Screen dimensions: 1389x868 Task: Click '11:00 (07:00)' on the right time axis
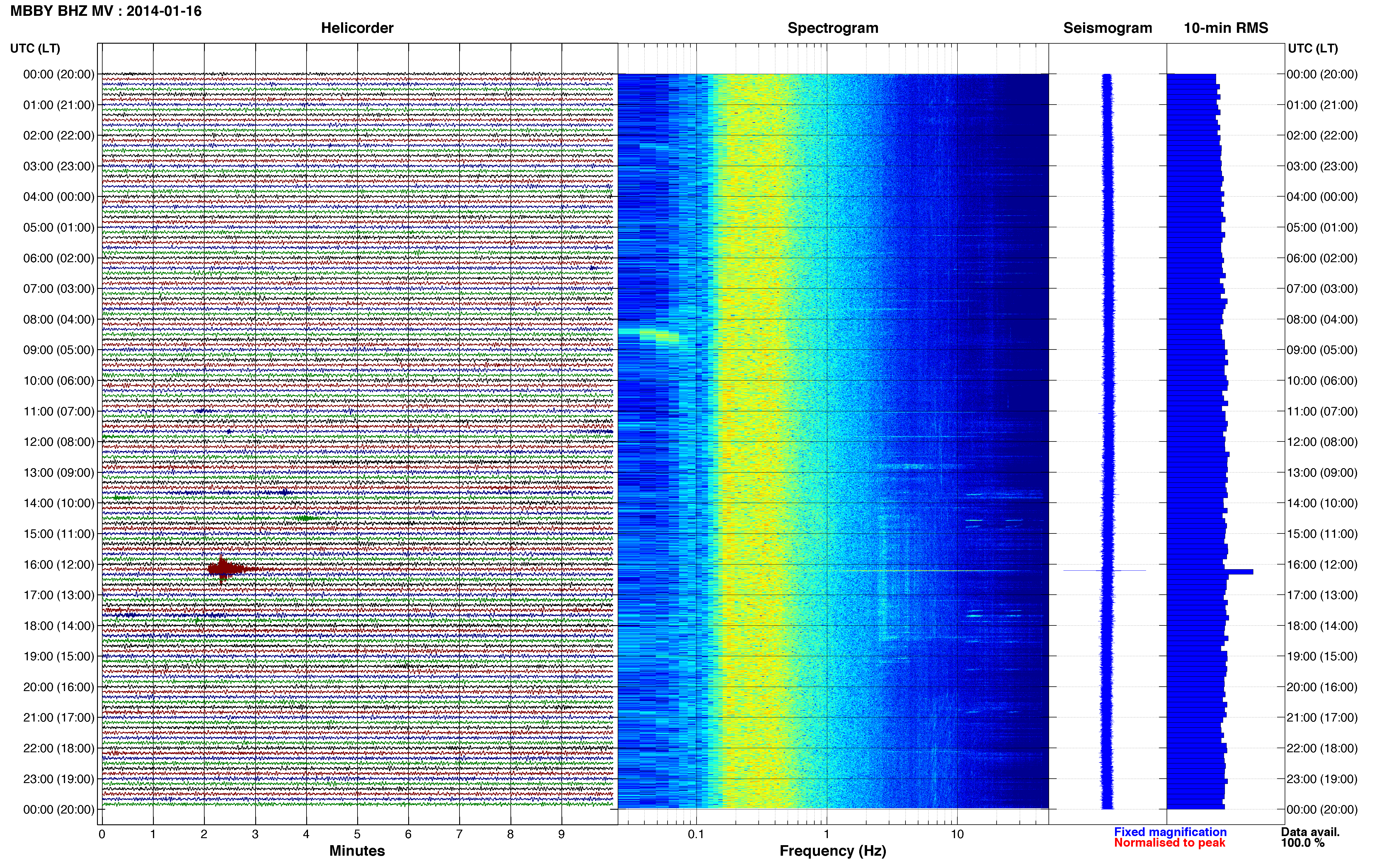coord(1322,412)
